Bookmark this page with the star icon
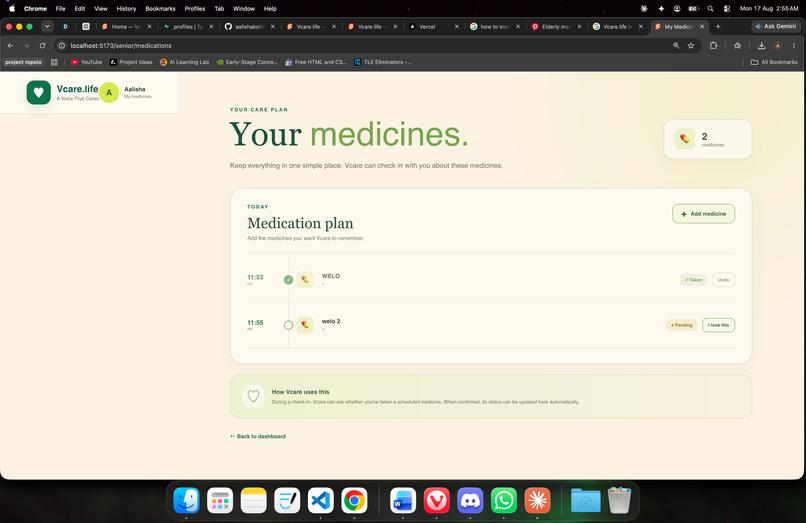806x523 pixels. (691, 46)
